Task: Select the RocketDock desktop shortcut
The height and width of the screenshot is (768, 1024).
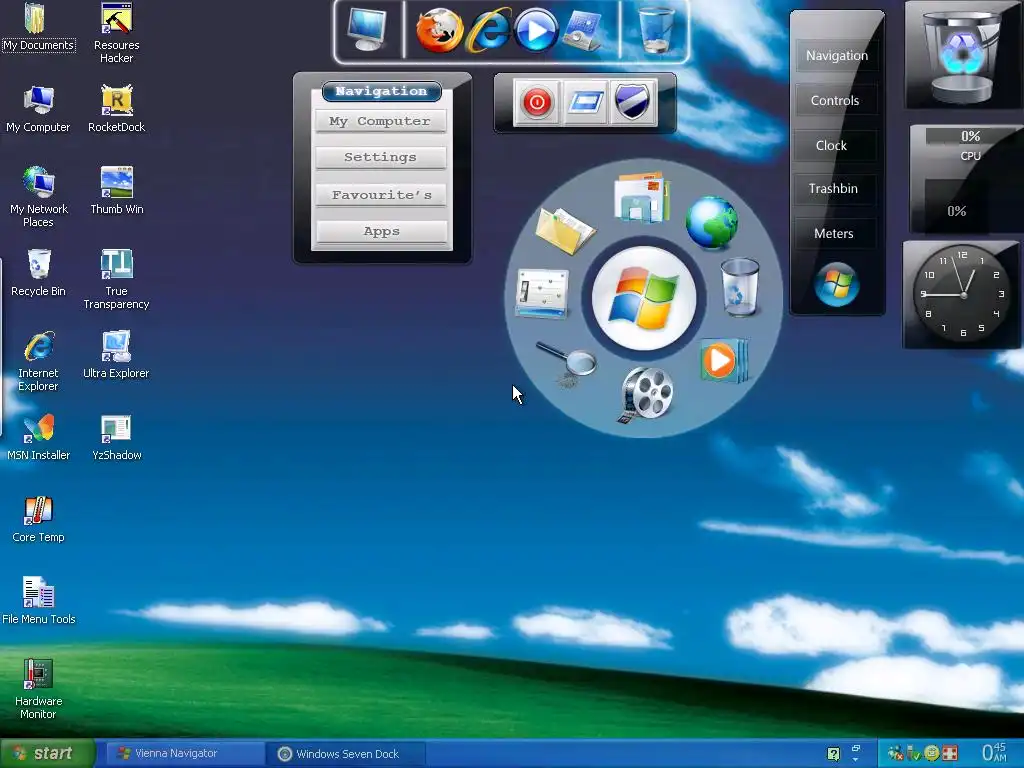Action: point(116,109)
